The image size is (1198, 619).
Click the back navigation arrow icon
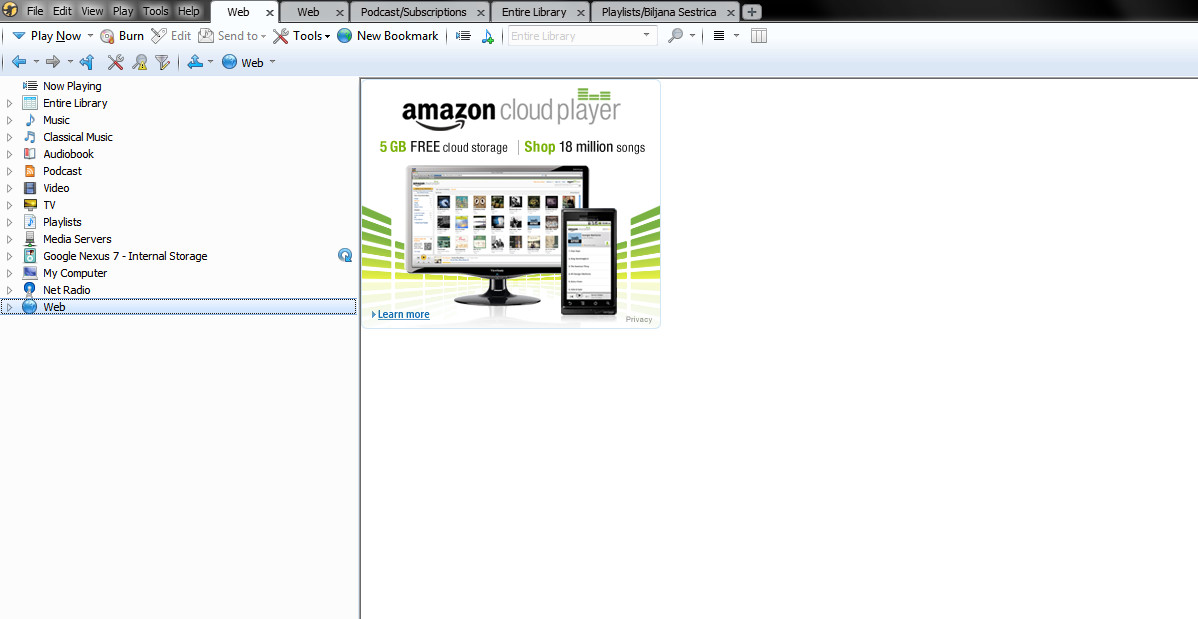click(x=19, y=62)
